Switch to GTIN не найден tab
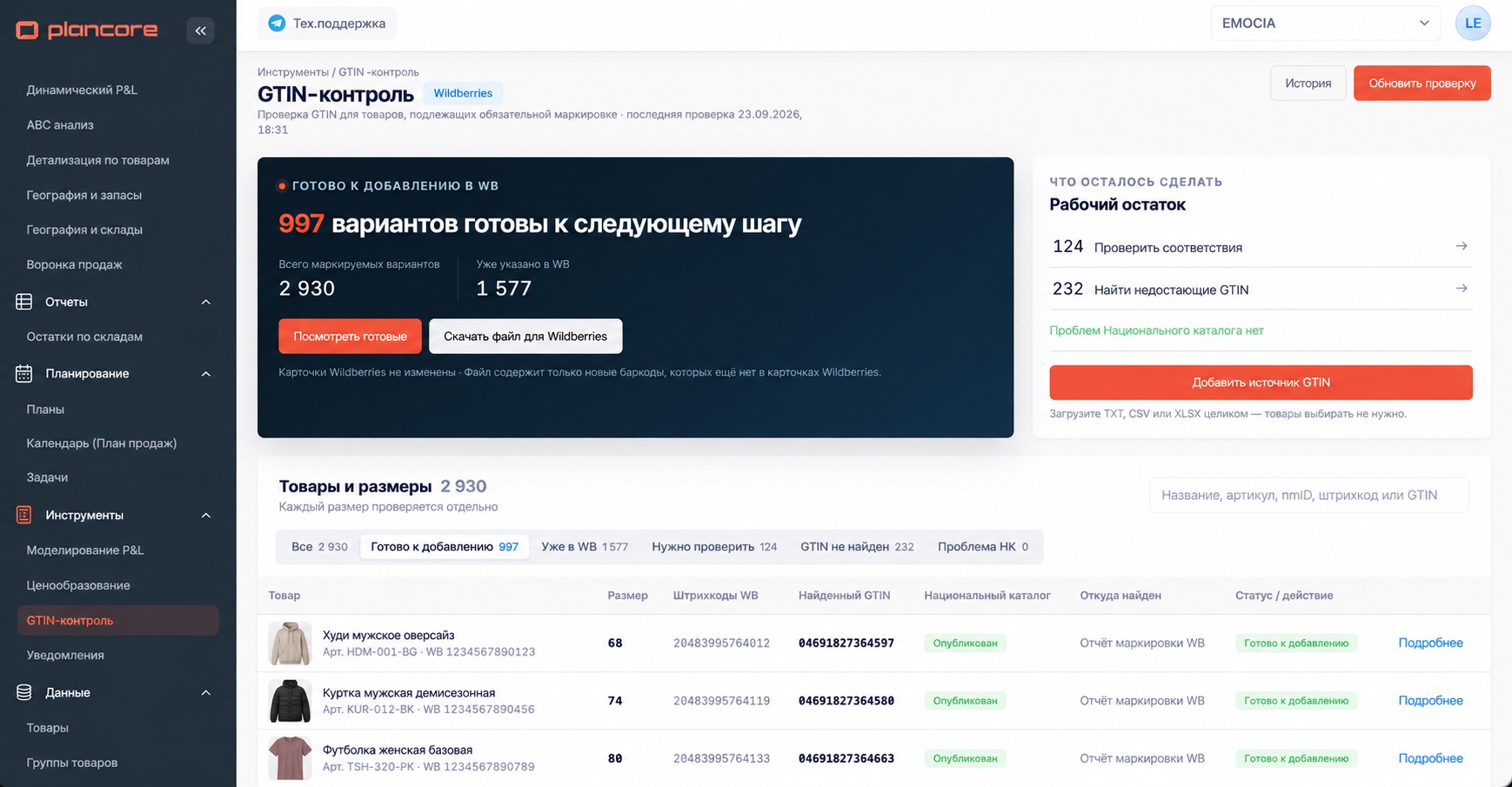This screenshot has width=1512, height=787. 857,547
